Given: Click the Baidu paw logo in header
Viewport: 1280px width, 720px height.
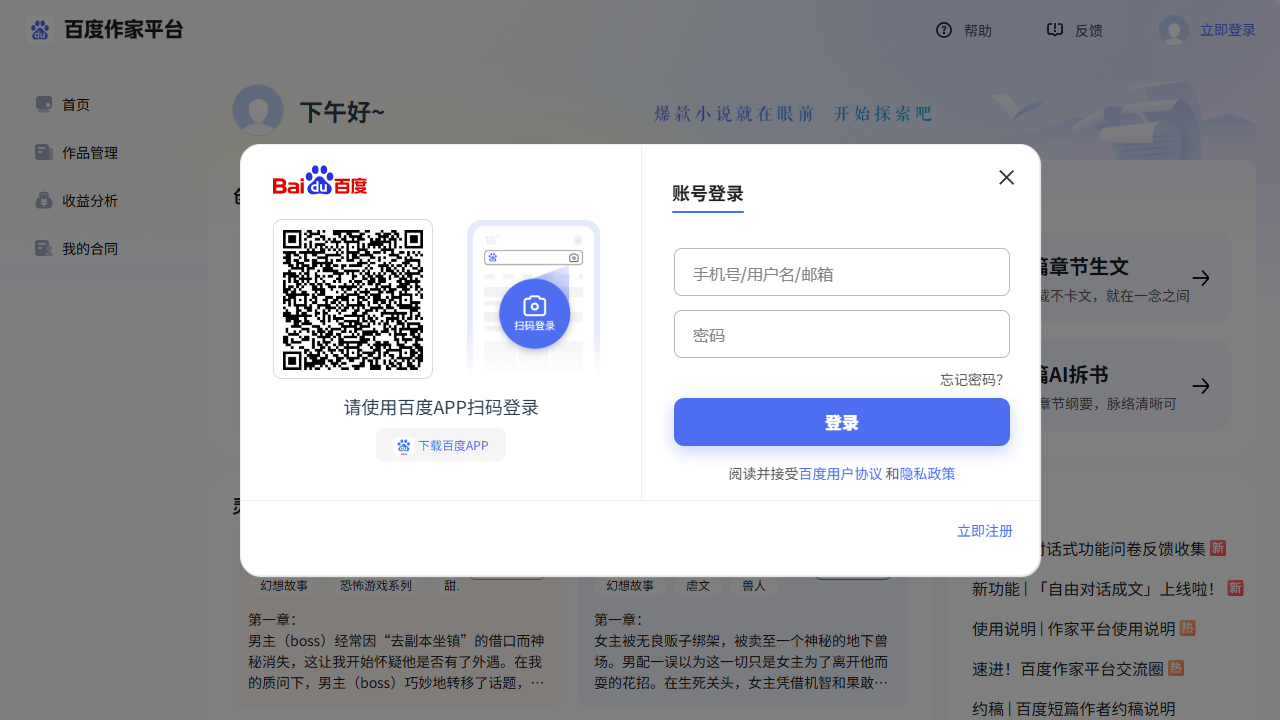Looking at the screenshot, I should click(x=40, y=30).
